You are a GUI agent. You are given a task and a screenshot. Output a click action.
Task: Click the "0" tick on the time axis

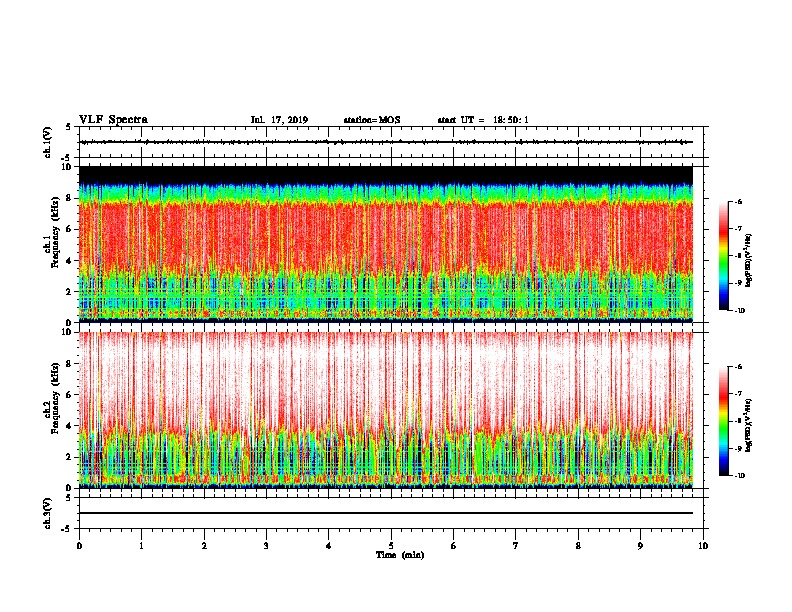tap(79, 545)
